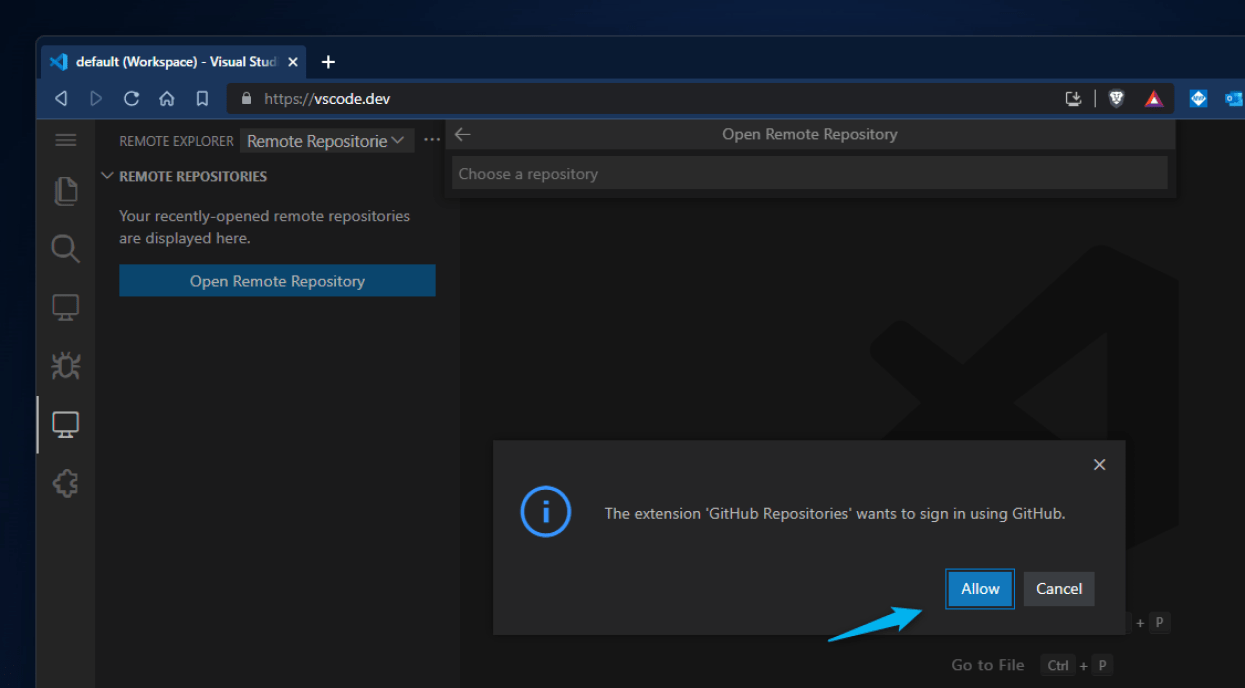Select the active Remote Explorer monitor icon
The image size is (1245, 688).
tap(65, 424)
